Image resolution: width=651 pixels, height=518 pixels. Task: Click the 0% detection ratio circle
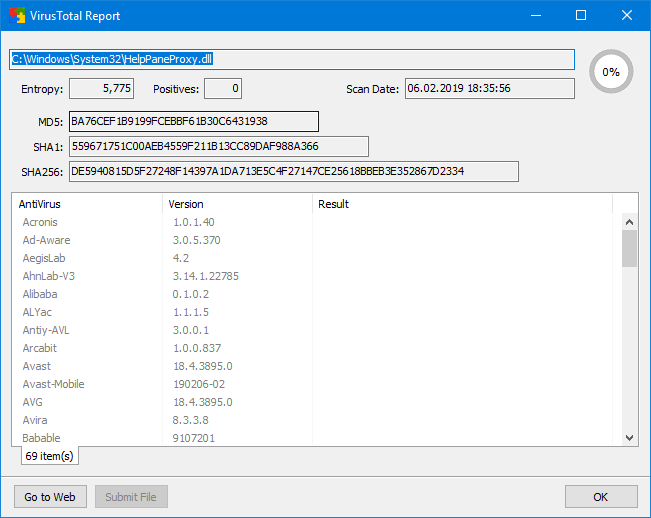(x=611, y=72)
